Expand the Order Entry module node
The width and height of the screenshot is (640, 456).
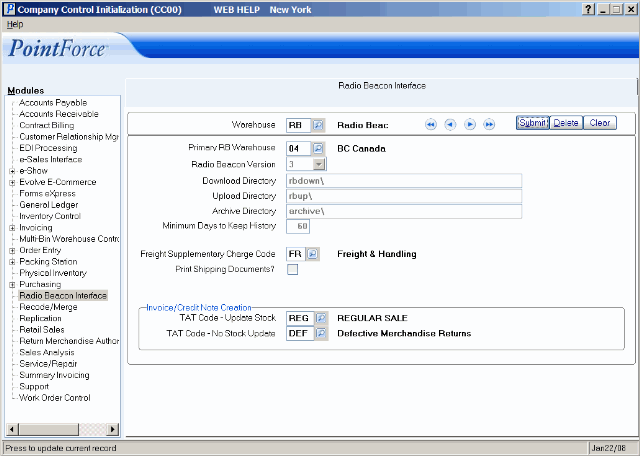click(x=12, y=251)
